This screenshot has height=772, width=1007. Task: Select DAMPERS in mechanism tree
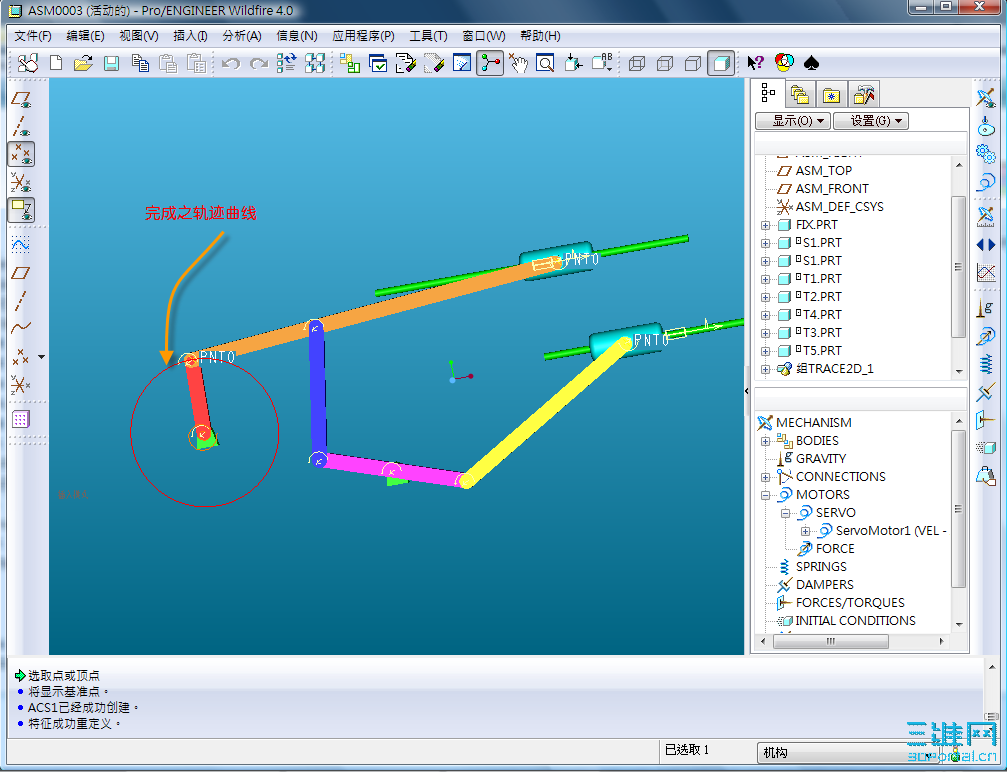825,584
